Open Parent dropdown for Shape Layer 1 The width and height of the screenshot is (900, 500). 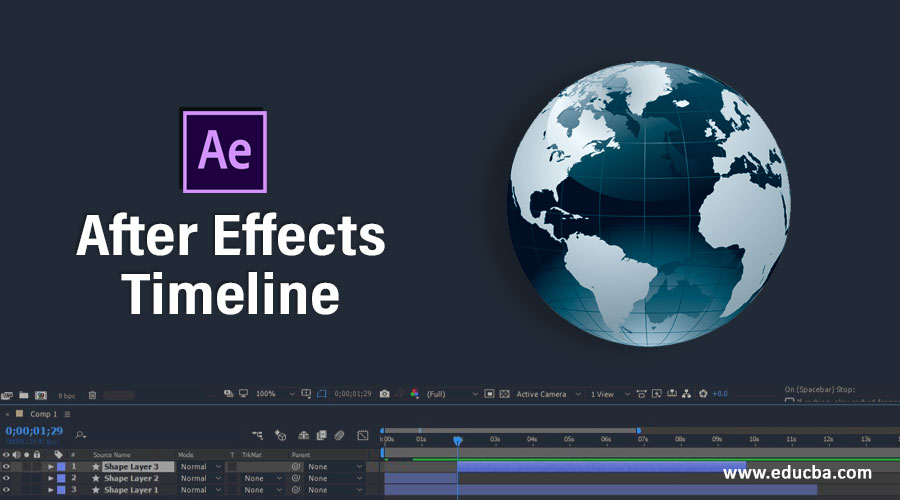(335, 490)
